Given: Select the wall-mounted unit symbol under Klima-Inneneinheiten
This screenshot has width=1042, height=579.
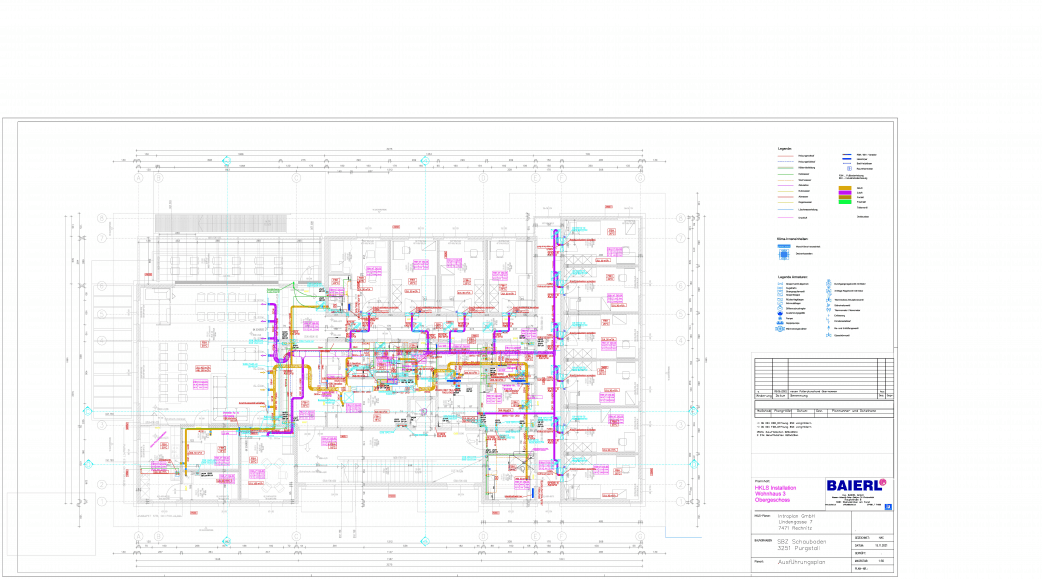Looking at the screenshot, I should coord(784,246).
